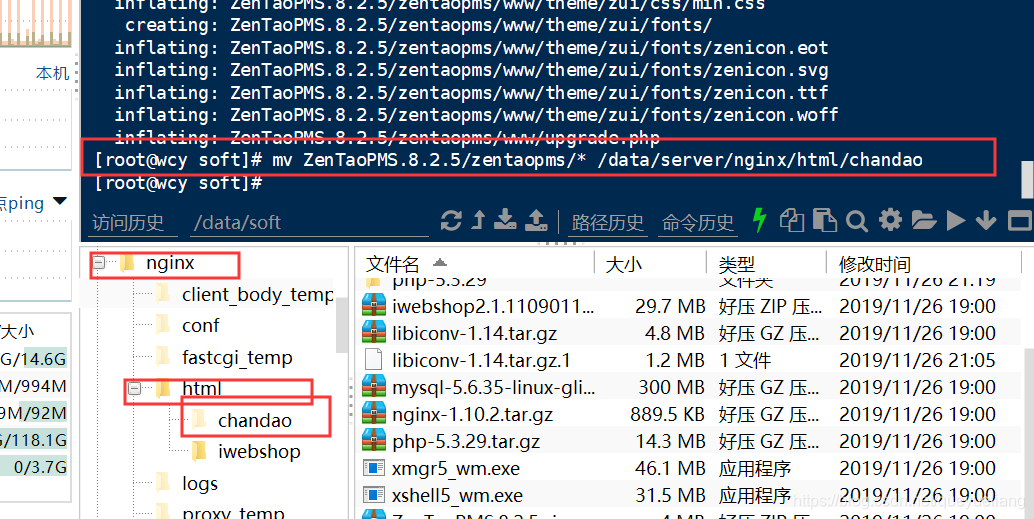The image size is (1034, 519).
Task: Select the conf folder in tree
Action: (200, 325)
